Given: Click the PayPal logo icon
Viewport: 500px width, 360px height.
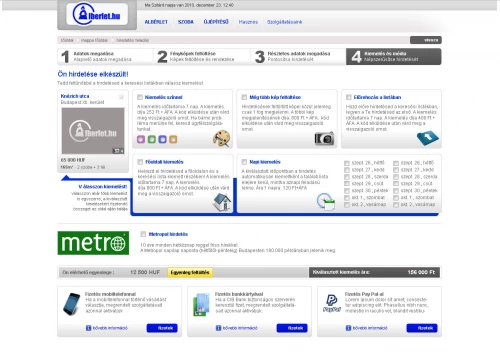Looking at the screenshot, I should (x=332, y=303).
